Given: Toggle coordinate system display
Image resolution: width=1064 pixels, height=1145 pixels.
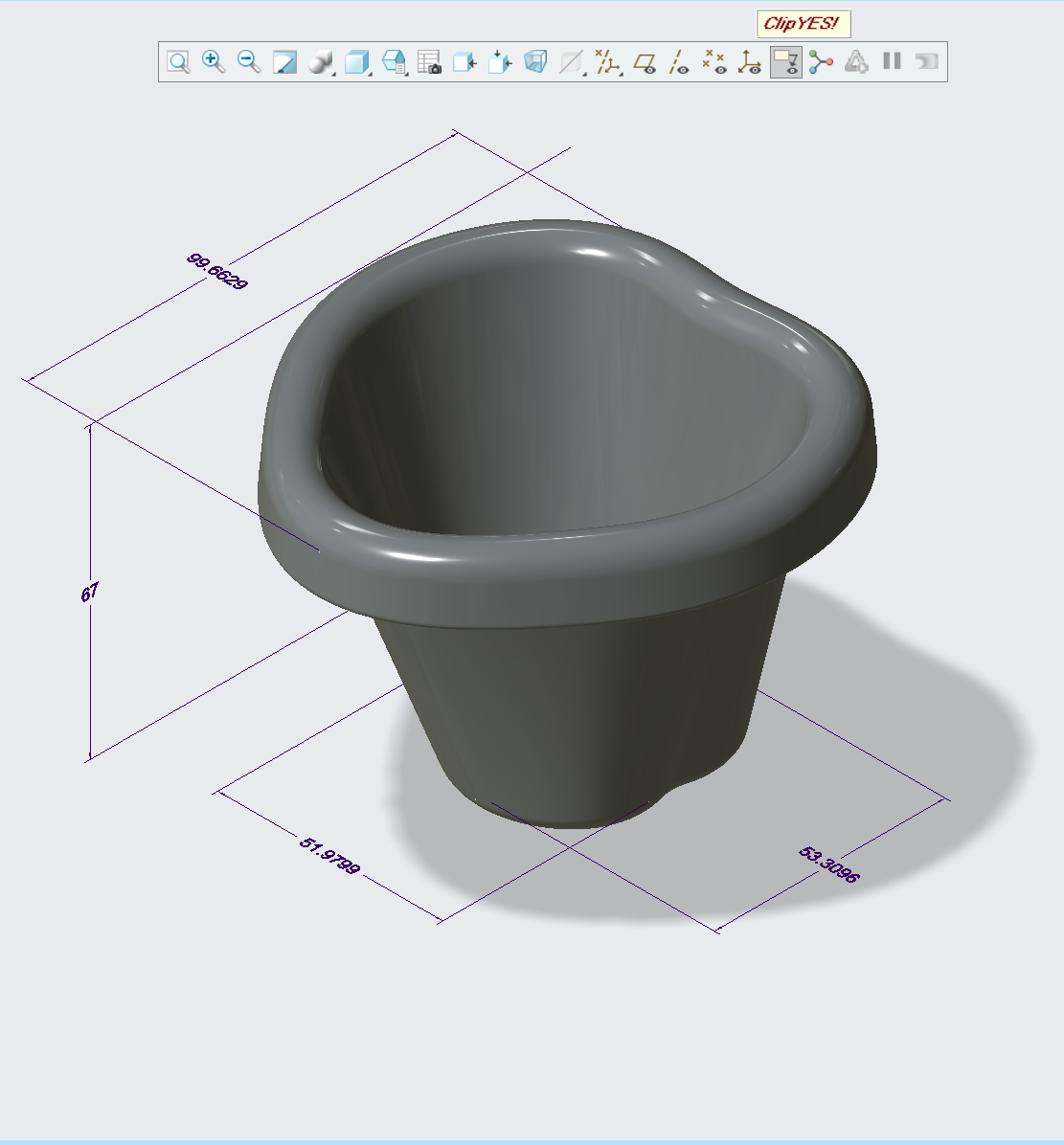Looking at the screenshot, I should [750, 62].
